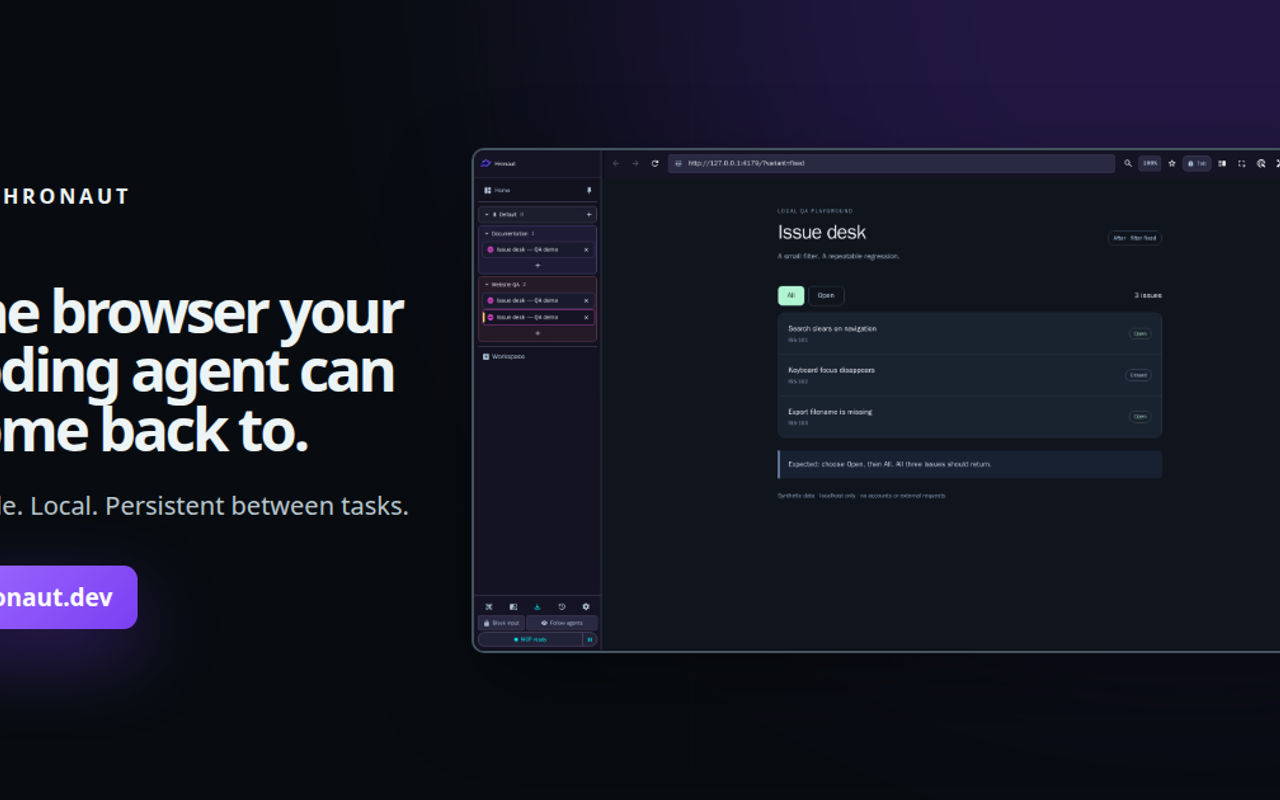Close the first Website QA Issue desk tab
Viewport: 1280px width, 800px height.
(x=586, y=300)
